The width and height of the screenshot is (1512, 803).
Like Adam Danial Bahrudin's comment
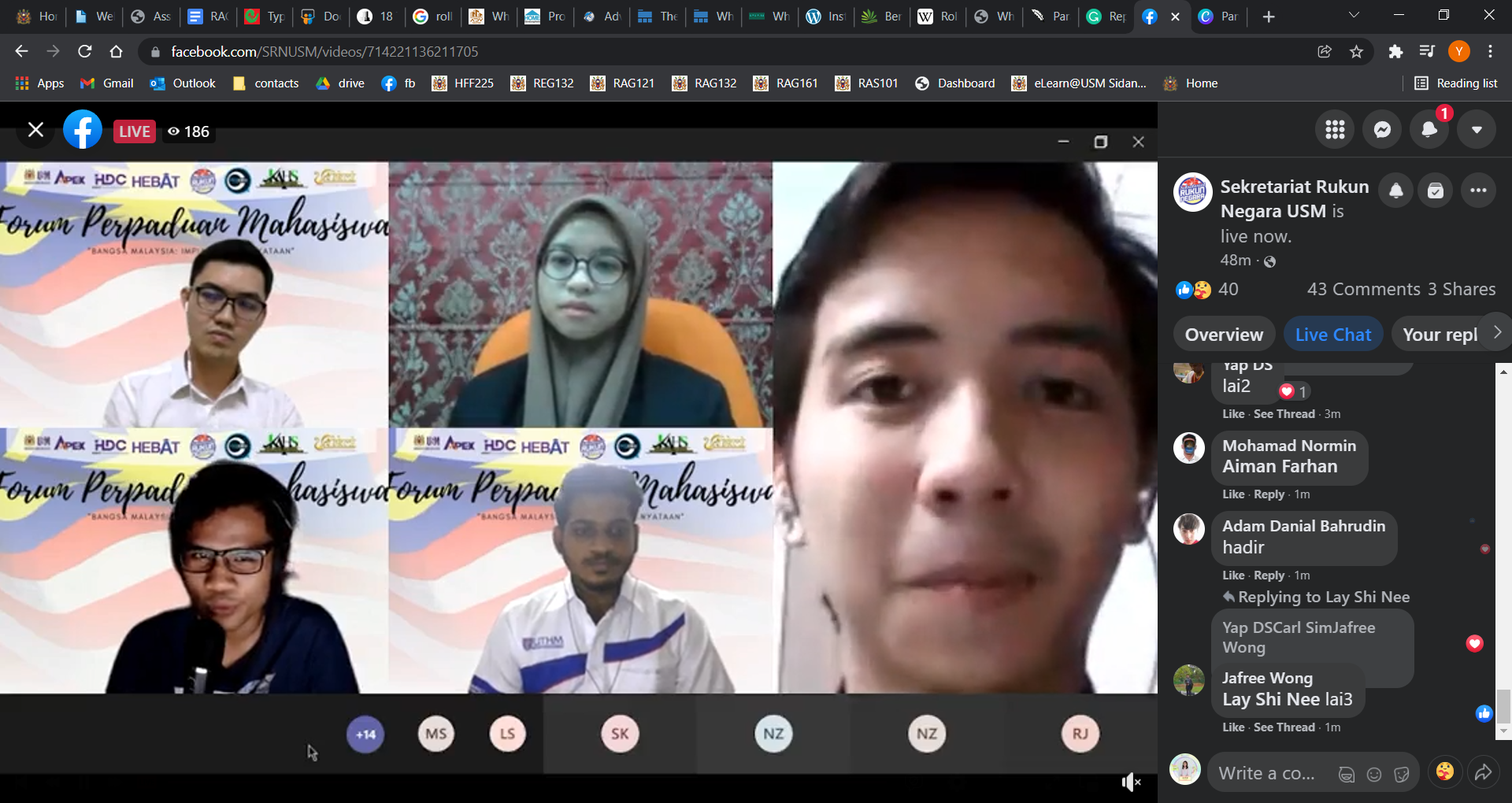click(1233, 575)
